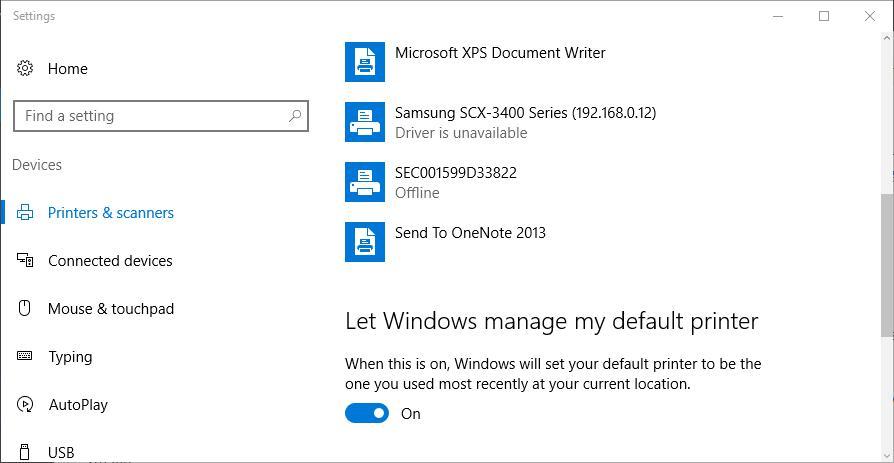Click the AutoPlay icon

click(25, 404)
